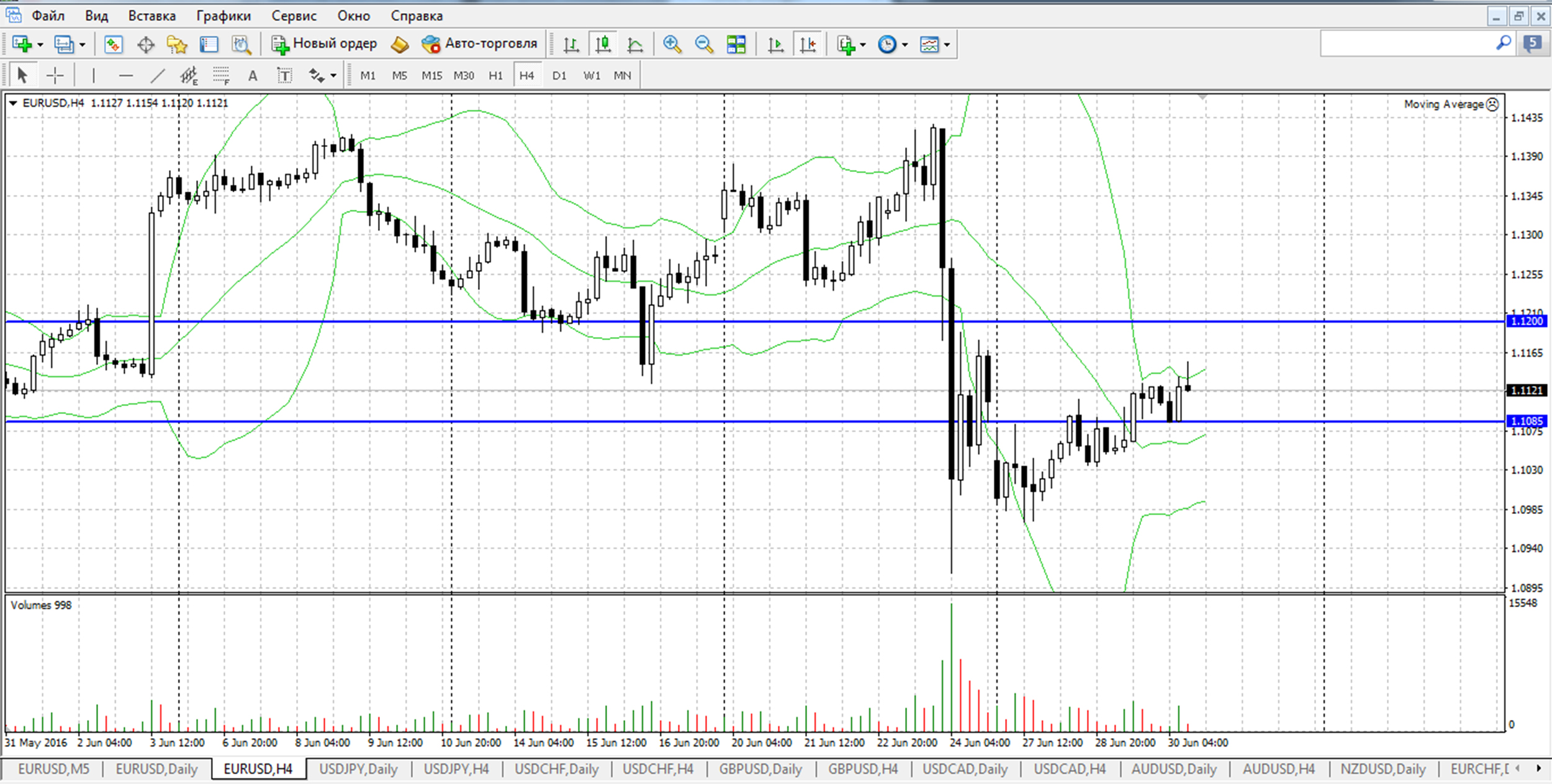This screenshot has width=1552, height=784.
Task: Switch timeframe to M15
Action: tap(431, 76)
